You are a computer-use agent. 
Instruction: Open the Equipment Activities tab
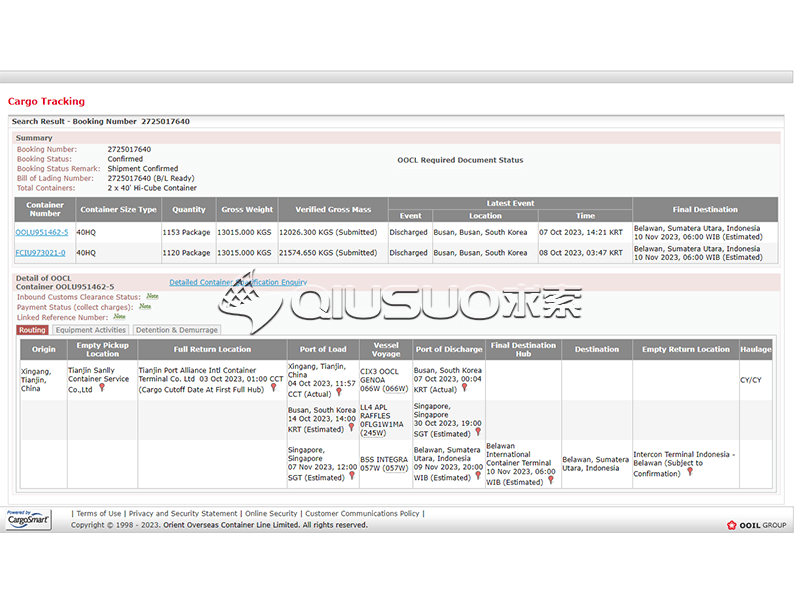coord(91,330)
